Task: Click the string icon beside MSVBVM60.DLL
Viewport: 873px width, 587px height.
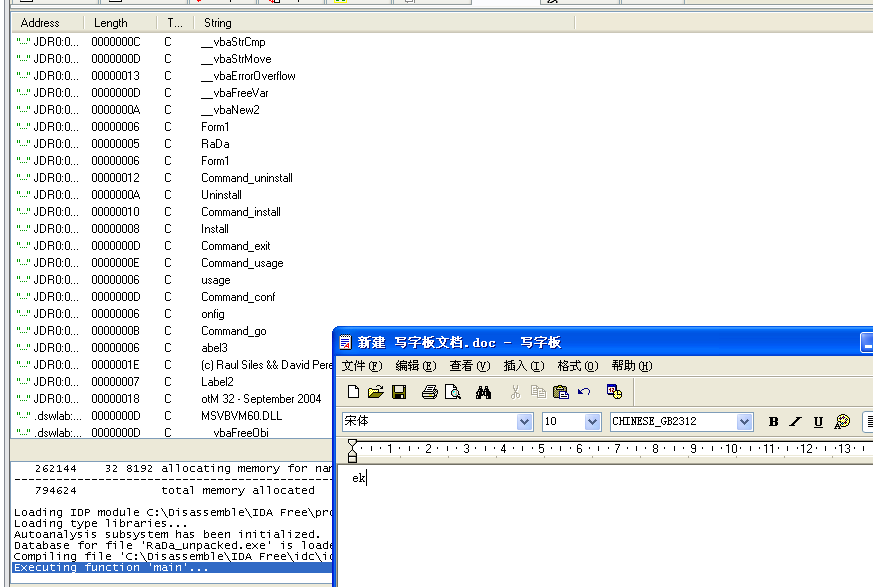Action: pos(23,415)
